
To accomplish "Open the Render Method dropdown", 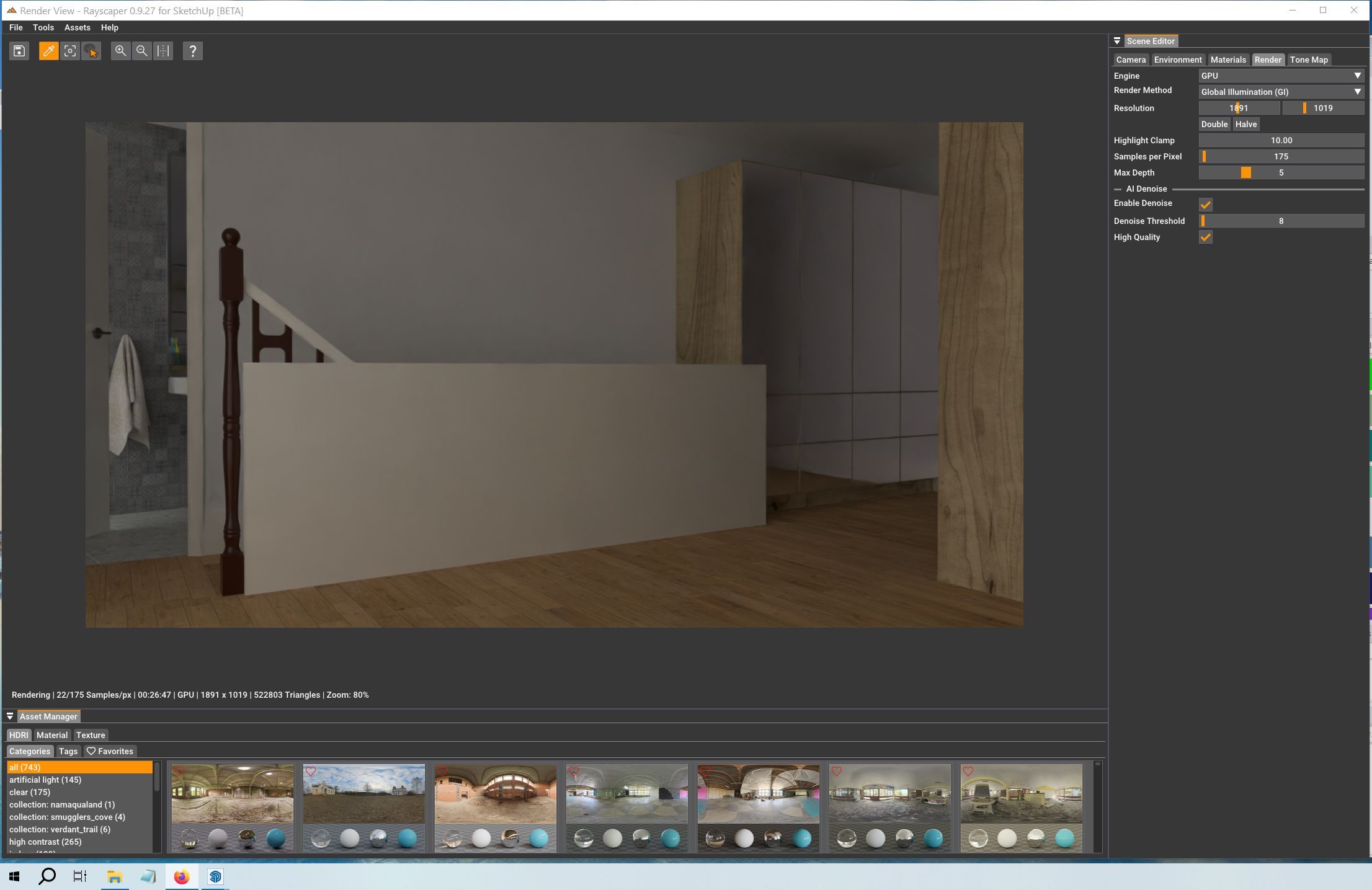I will pyautogui.click(x=1280, y=92).
